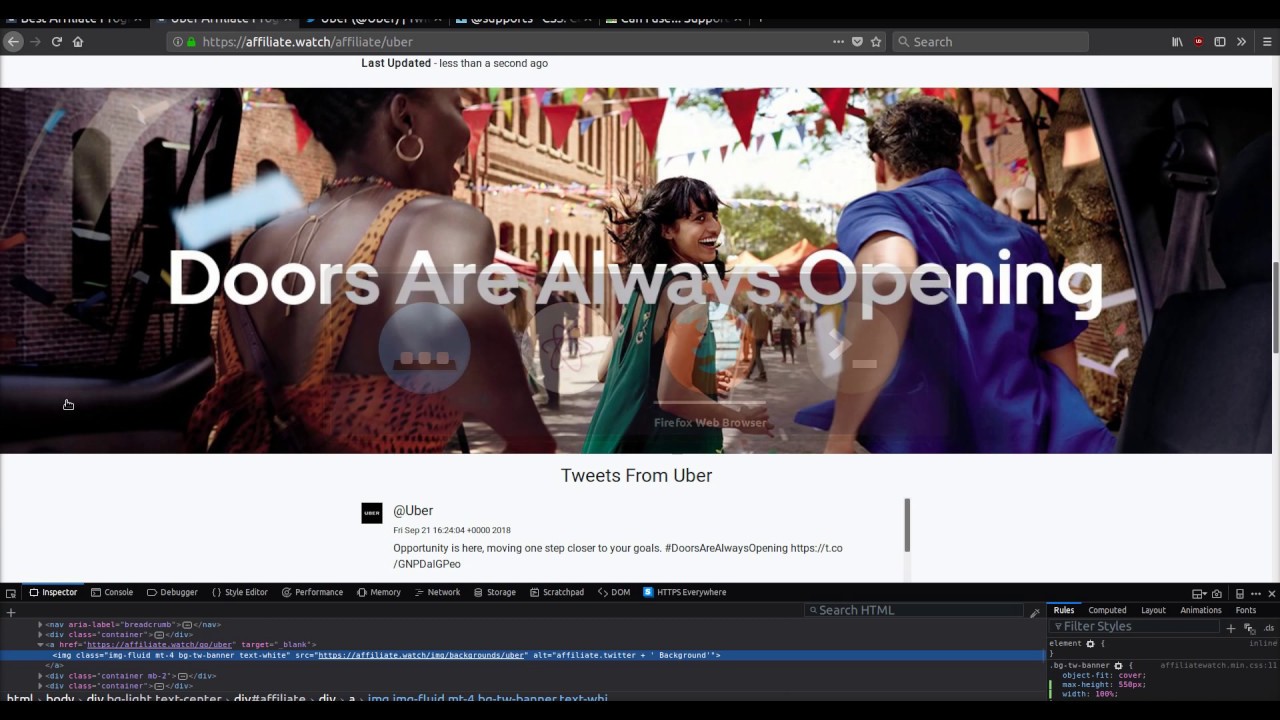Activate the devtools element picker
Viewport: 1280px width, 720px height.
11,593
